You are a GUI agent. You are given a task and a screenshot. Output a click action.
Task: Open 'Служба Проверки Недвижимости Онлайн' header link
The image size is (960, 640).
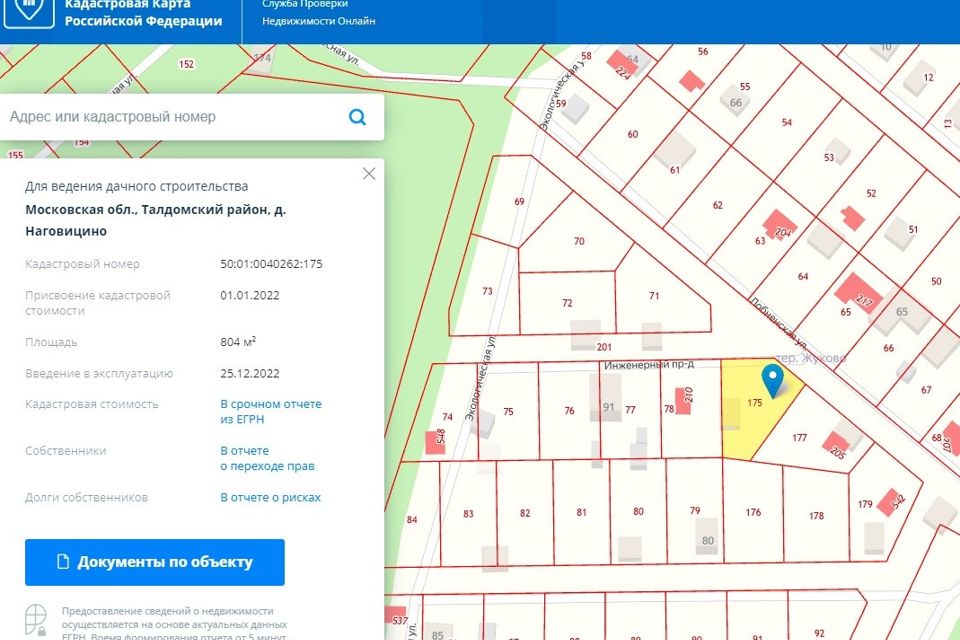319,12
